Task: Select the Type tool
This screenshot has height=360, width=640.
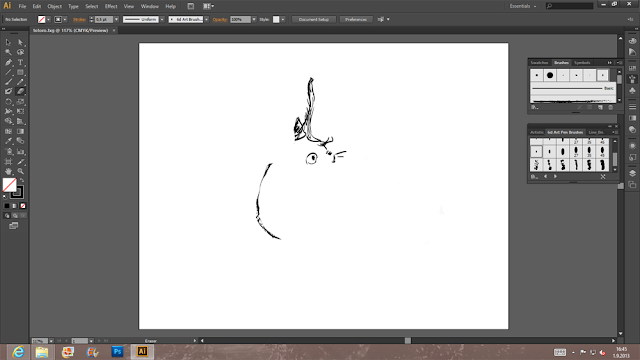Action: click(x=20, y=62)
